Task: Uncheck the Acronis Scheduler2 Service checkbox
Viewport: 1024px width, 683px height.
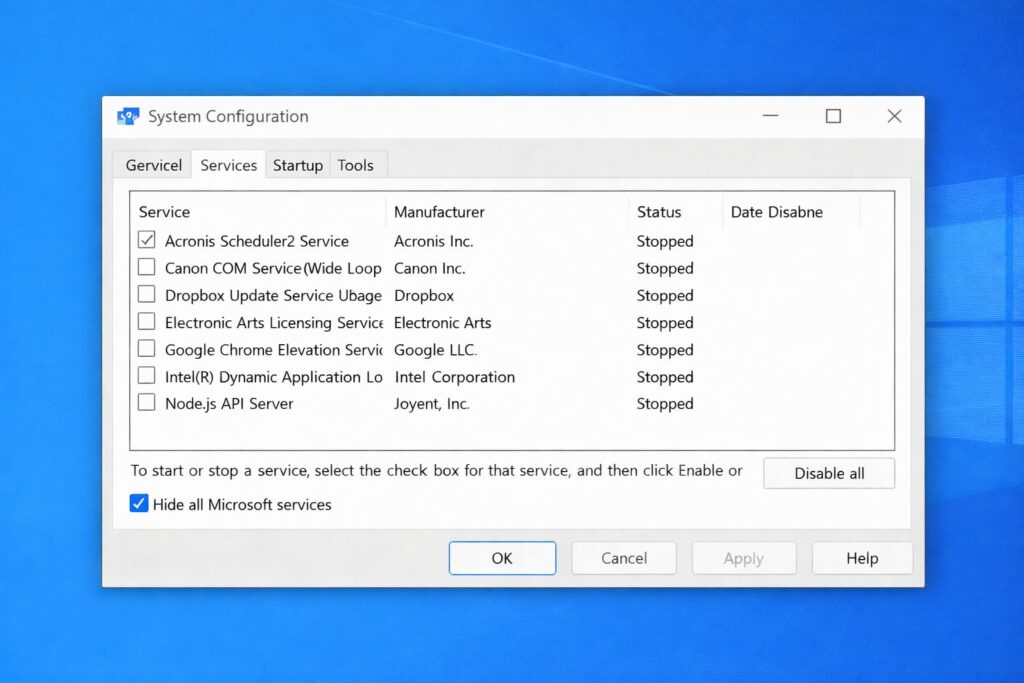Action: click(x=147, y=240)
